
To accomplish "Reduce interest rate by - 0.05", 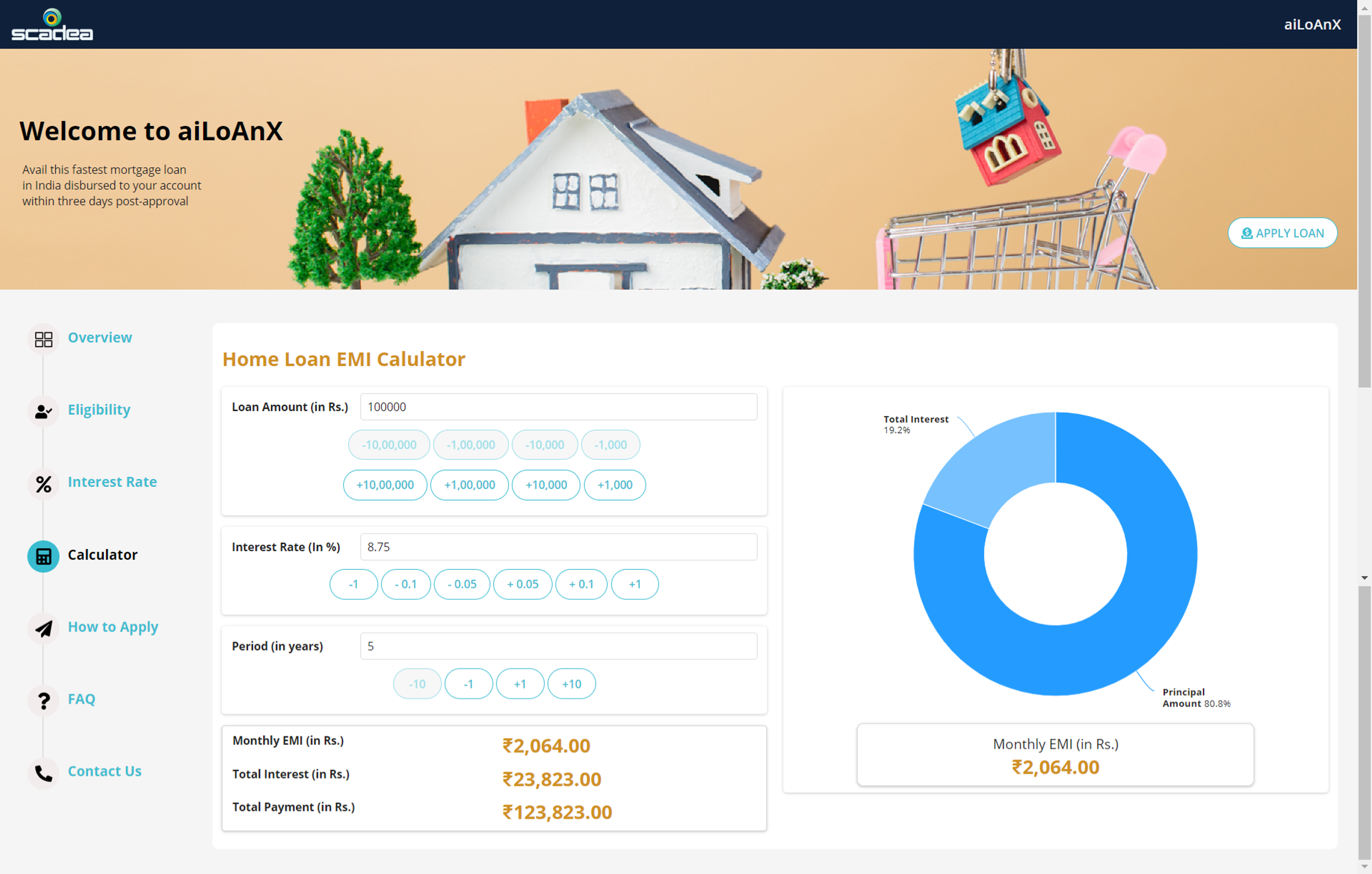I will 462,584.
